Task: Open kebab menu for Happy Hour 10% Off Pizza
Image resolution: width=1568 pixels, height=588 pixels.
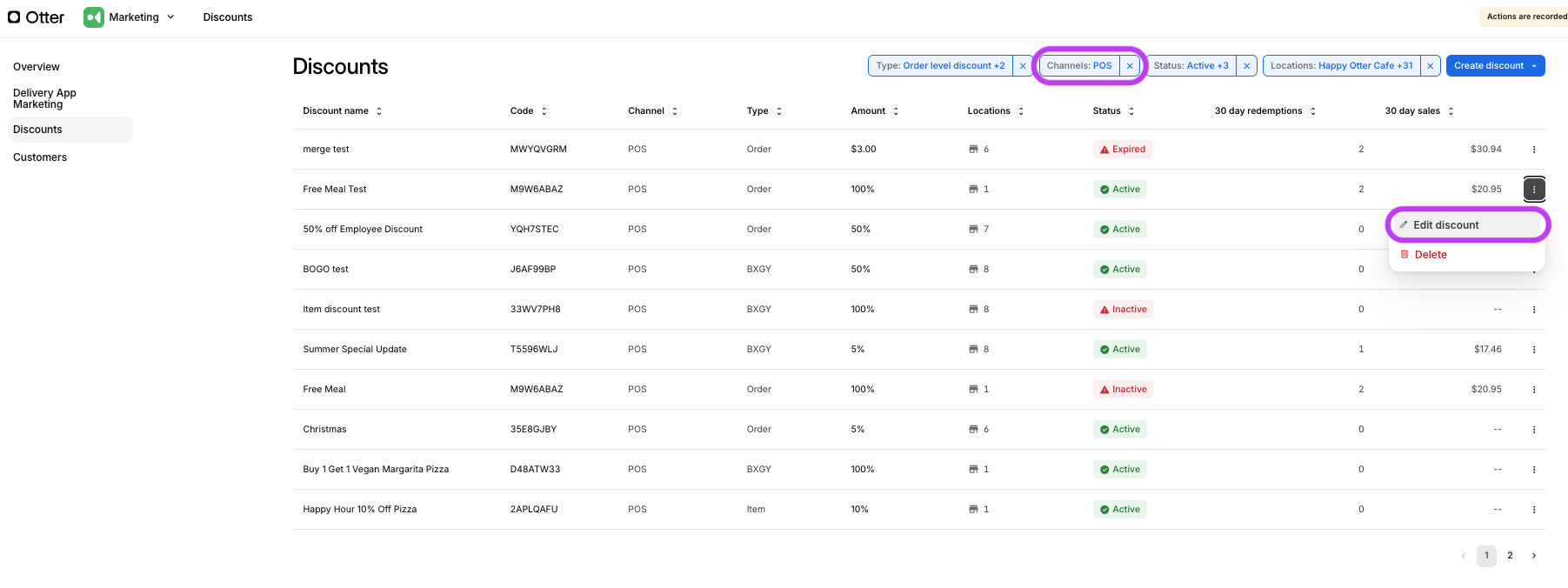Action: point(1533,510)
